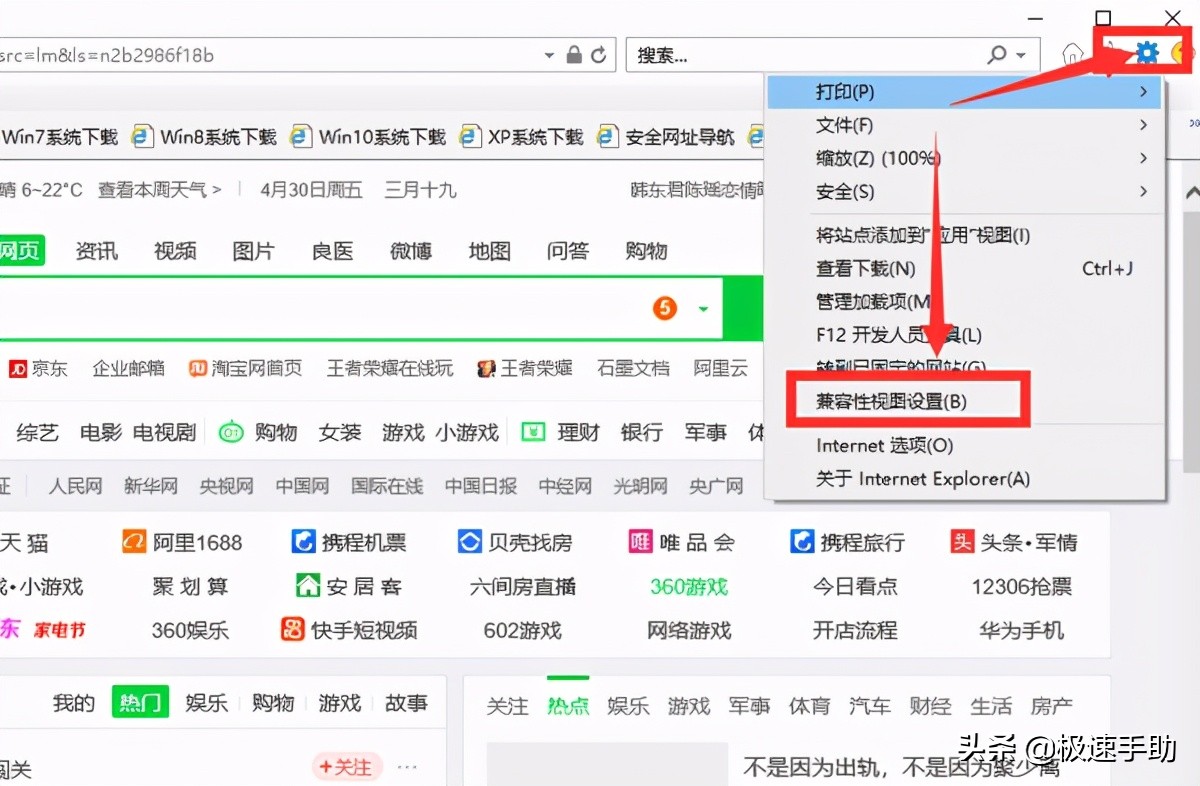Viewport: 1200px width, 786px height.
Task: Open 快手短视频 site tile
Action: point(349,630)
